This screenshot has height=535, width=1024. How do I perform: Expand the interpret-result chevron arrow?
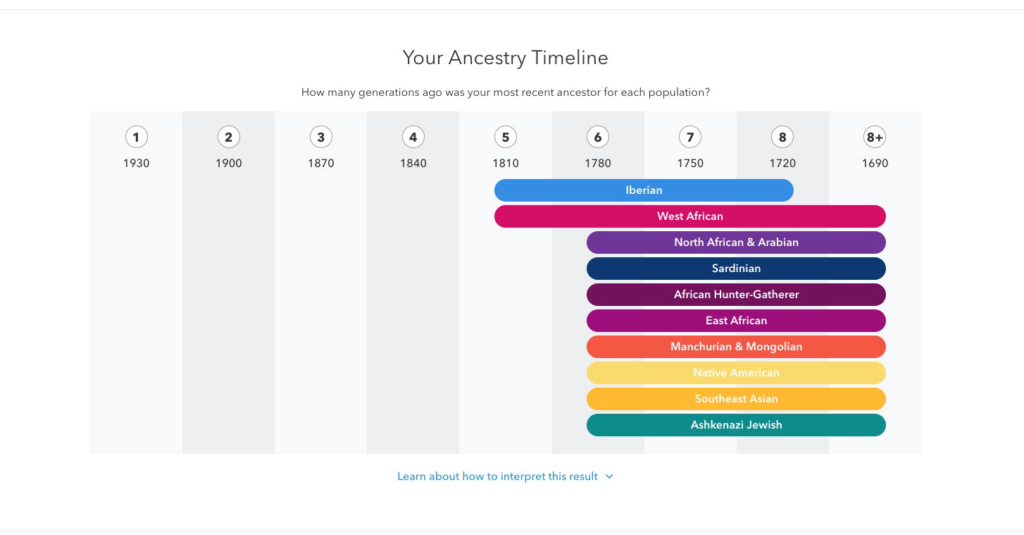click(610, 477)
